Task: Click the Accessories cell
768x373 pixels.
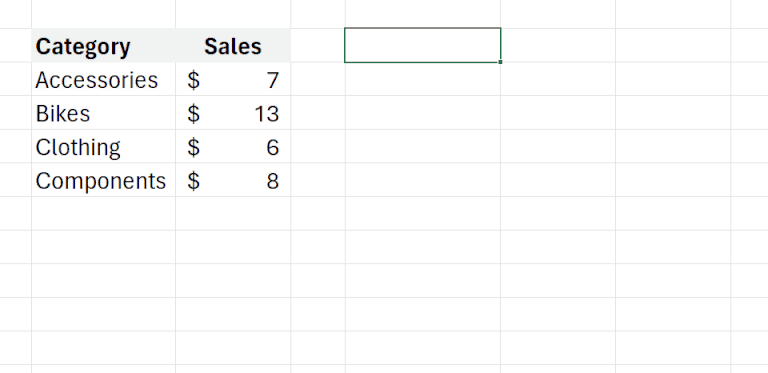Action: [103, 79]
